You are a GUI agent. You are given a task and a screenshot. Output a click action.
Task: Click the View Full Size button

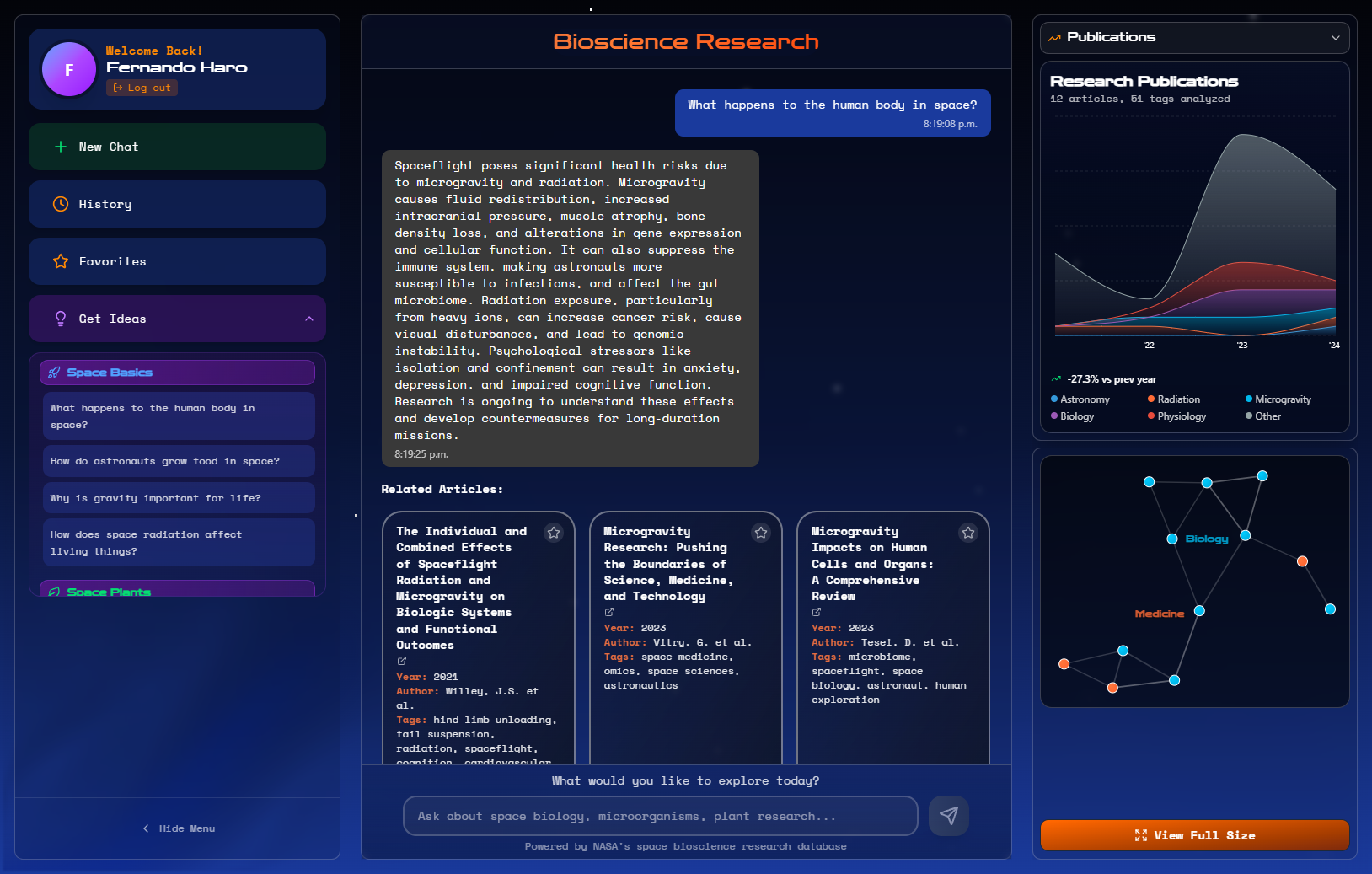pyautogui.click(x=1194, y=835)
